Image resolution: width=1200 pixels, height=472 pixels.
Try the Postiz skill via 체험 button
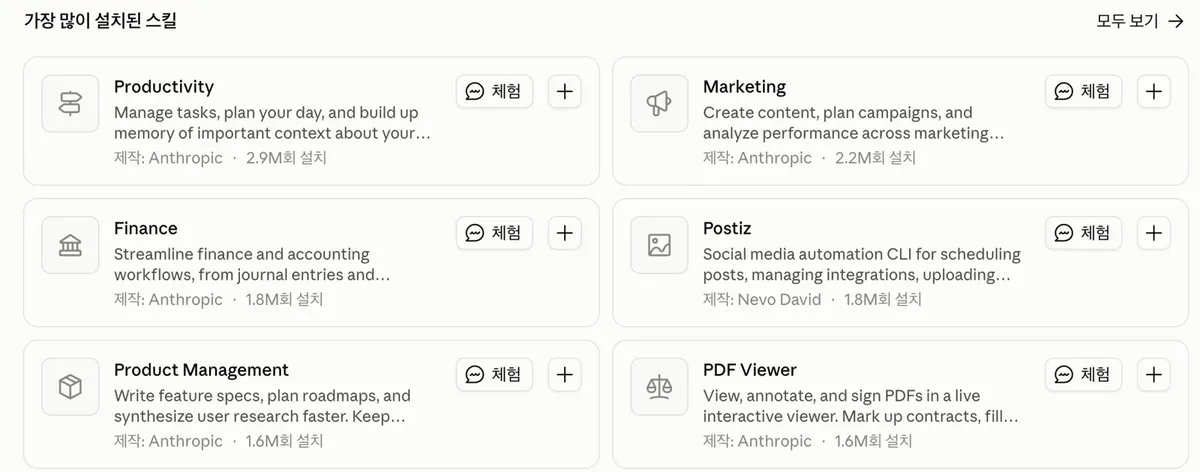(x=1083, y=233)
